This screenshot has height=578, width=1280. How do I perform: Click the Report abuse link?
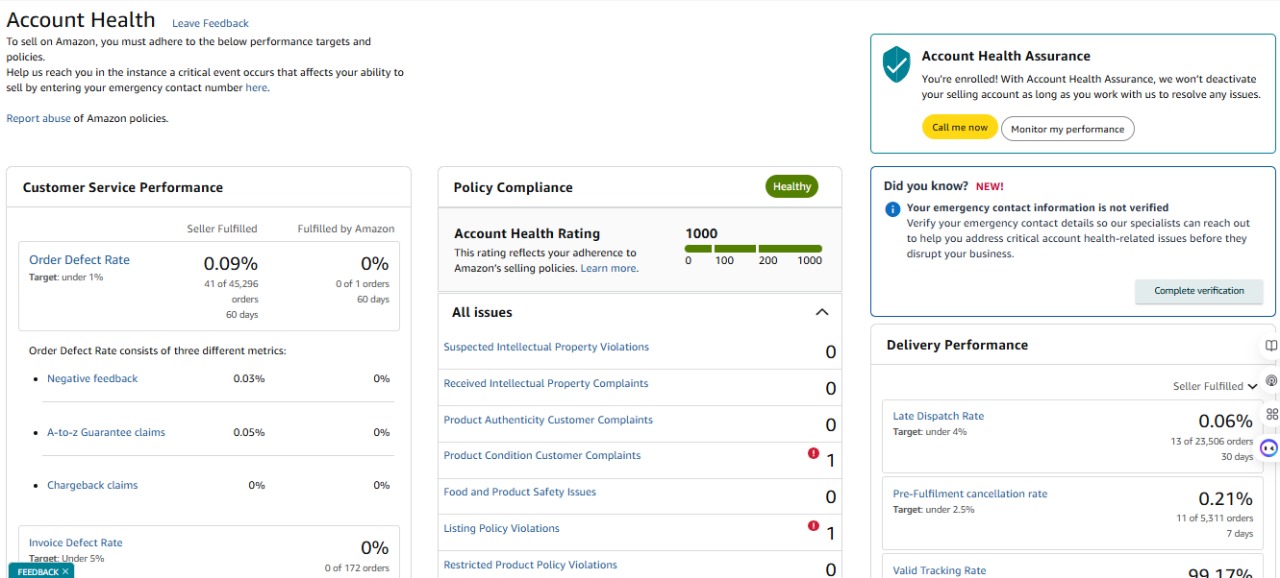pos(38,118)
